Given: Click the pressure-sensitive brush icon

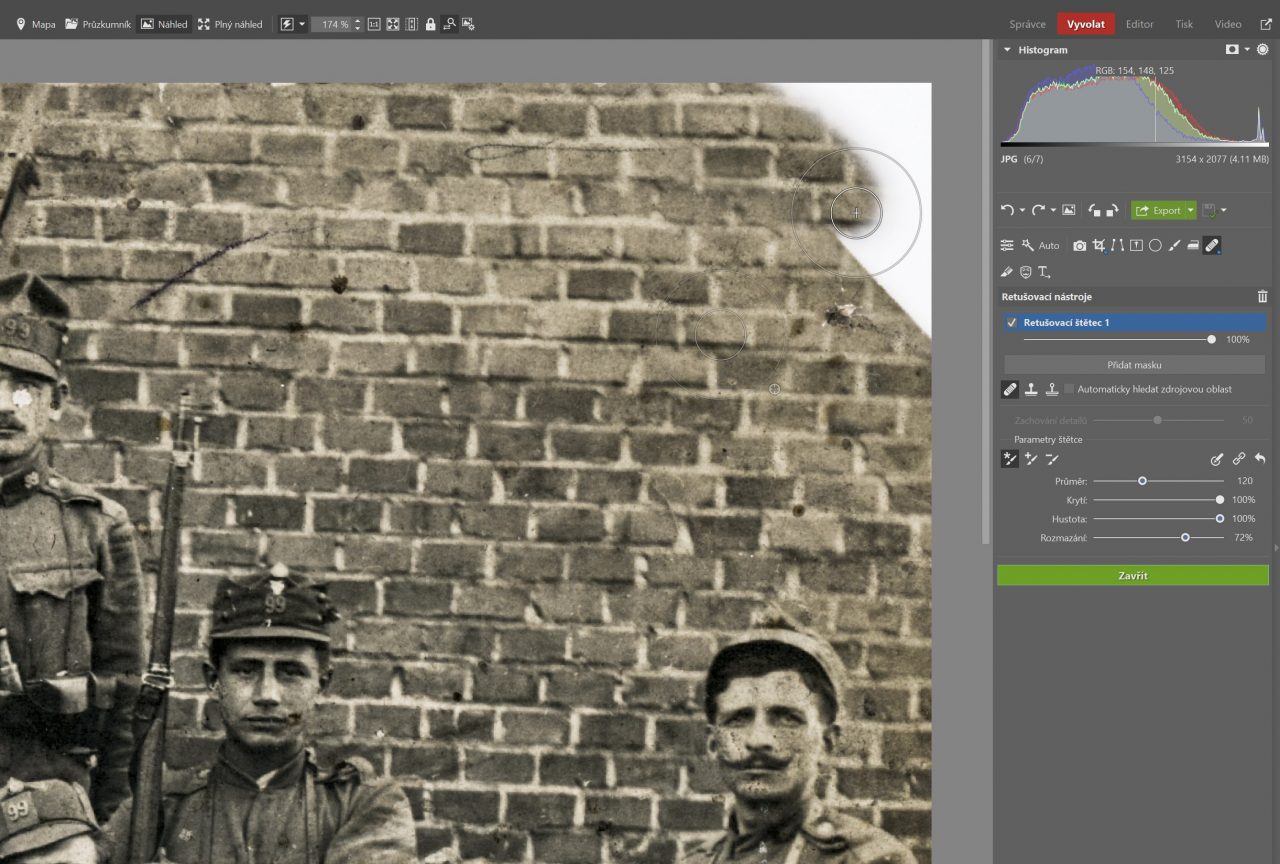Looking at the screenshot, I should pos(1217,459).
